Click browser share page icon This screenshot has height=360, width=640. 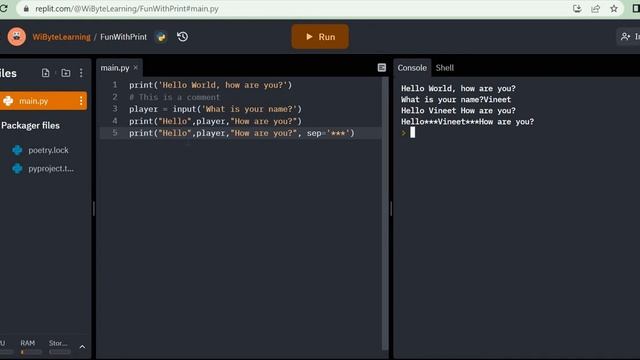[x=596, y=9]
